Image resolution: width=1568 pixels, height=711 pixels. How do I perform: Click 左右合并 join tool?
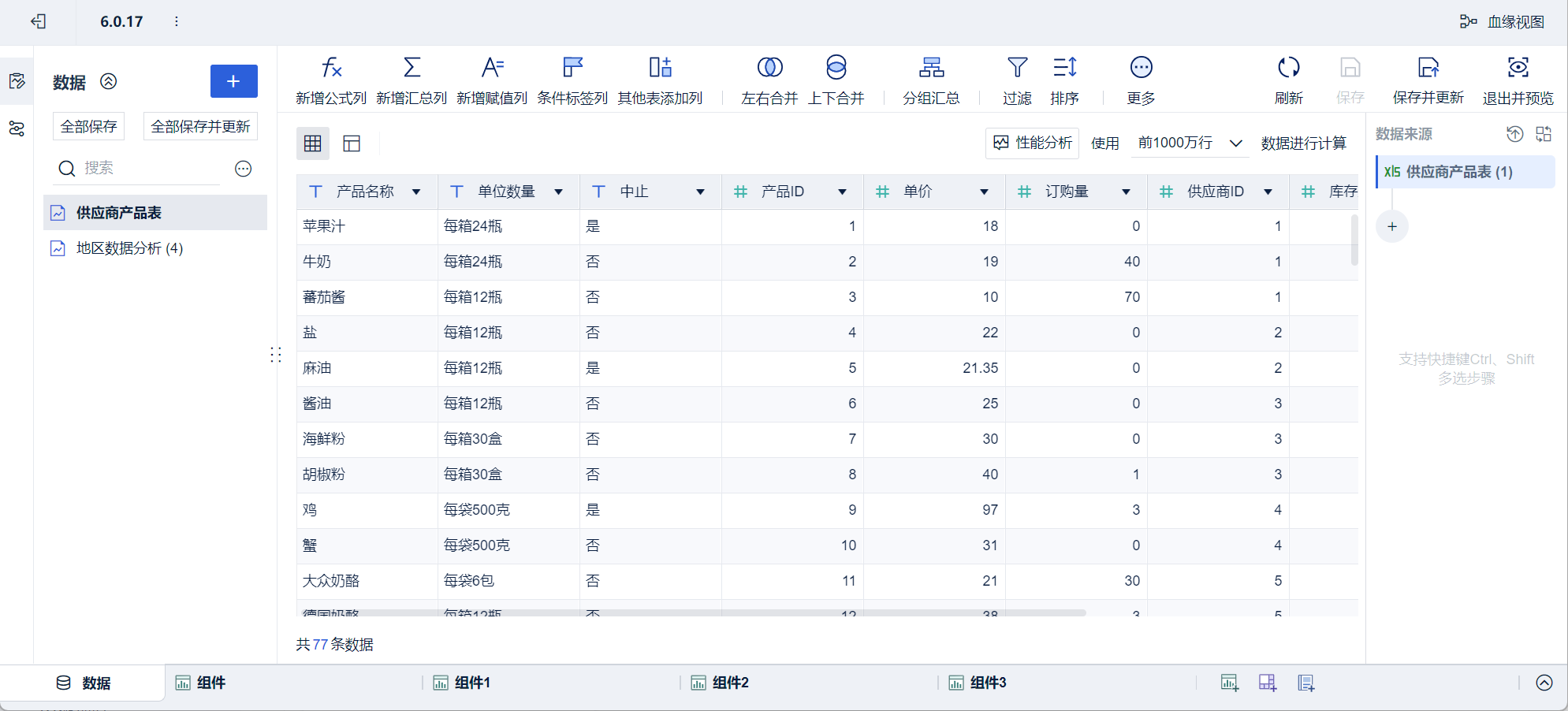[769, 80]
